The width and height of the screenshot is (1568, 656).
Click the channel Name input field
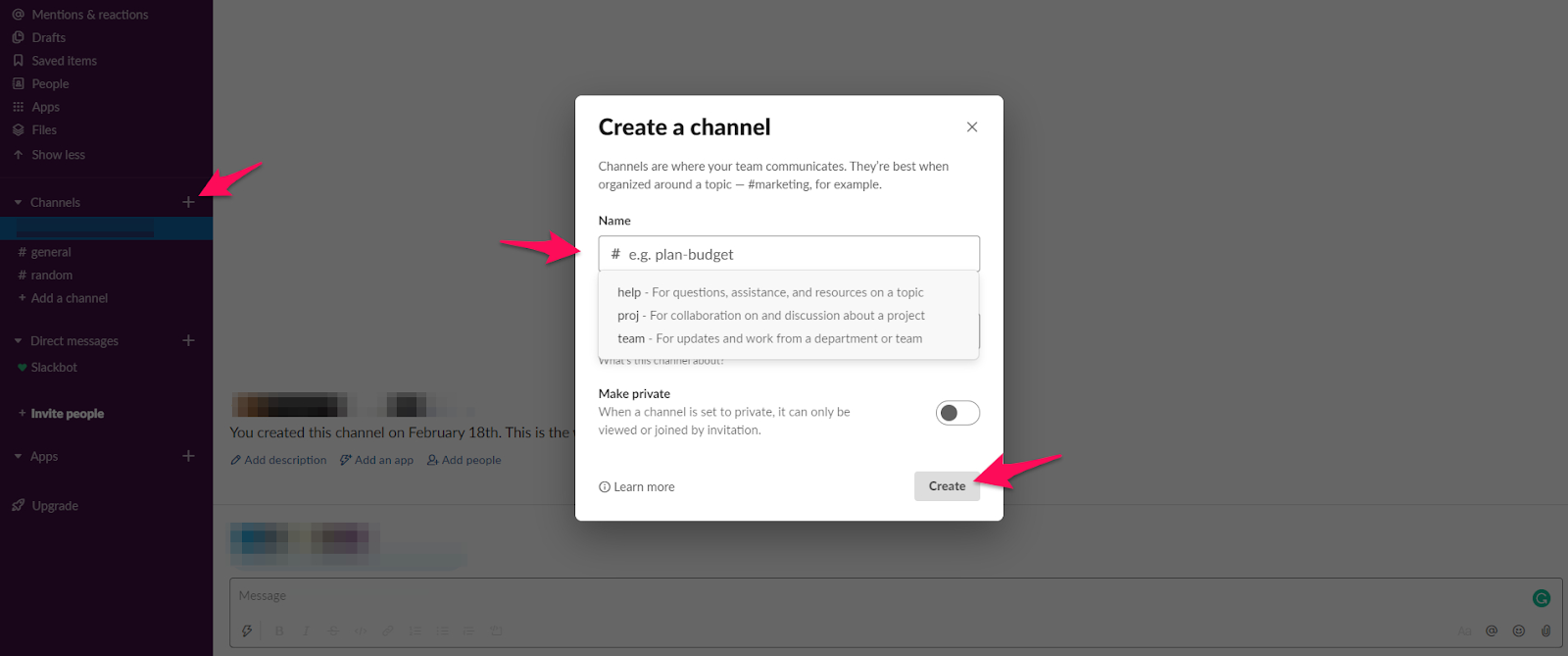pos(789,254)
